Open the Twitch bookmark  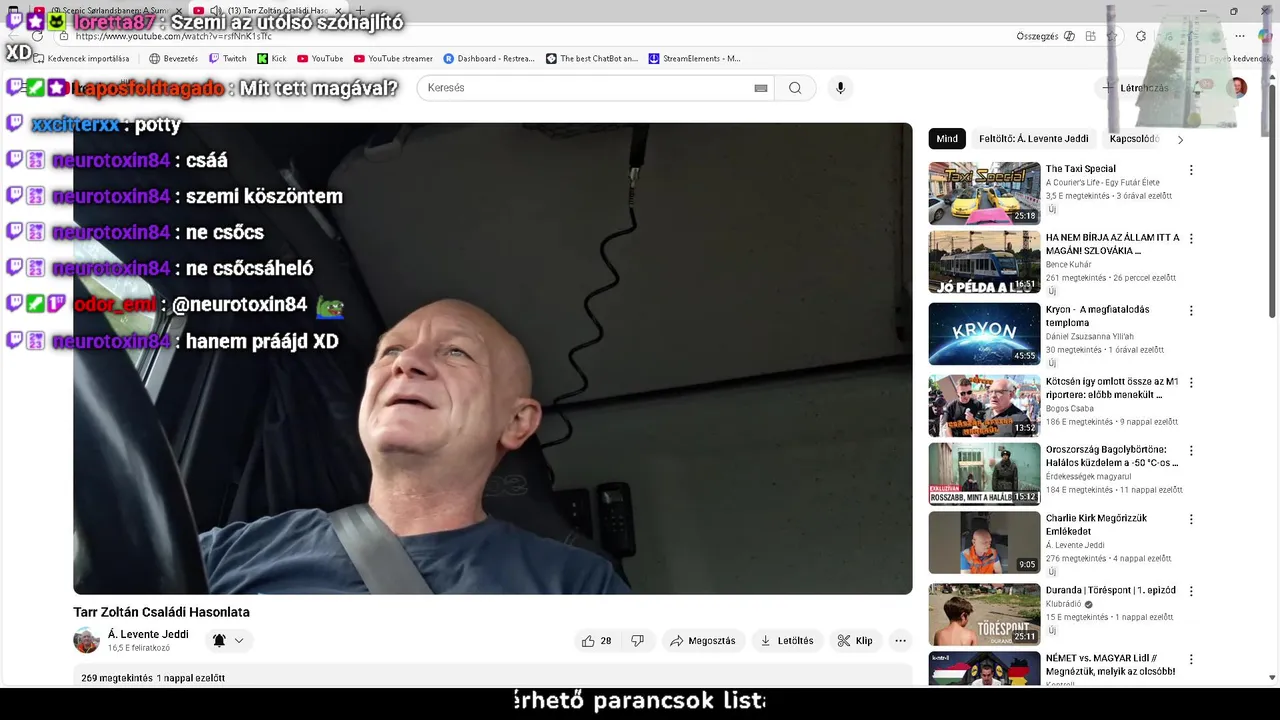(226, 59)
